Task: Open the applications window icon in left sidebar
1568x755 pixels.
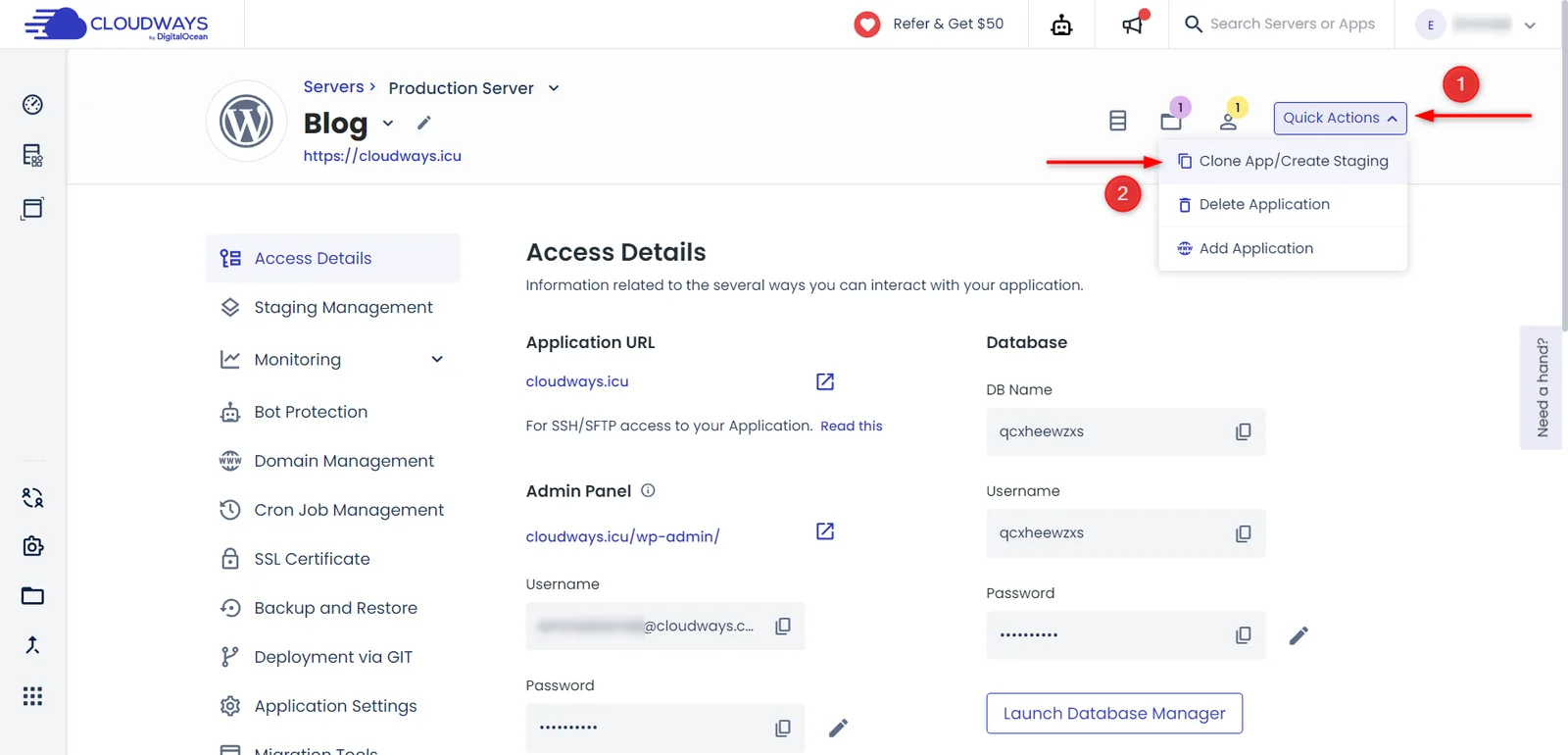Action: coord(32,208)
